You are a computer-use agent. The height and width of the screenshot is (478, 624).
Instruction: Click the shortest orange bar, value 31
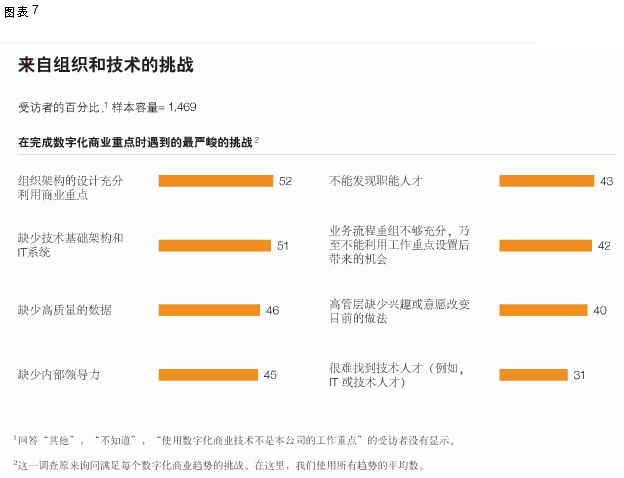pyautogui.click(x=533, y=375)
